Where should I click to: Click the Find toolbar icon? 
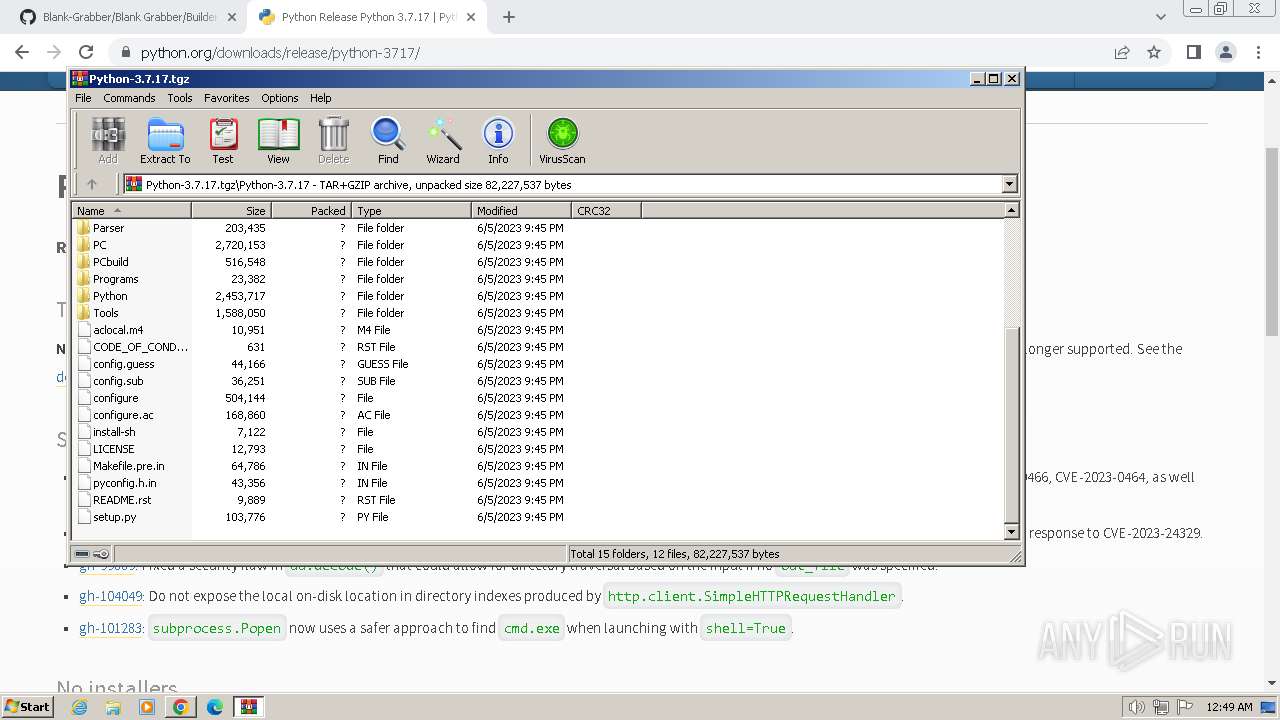click(x=388, y=140)
